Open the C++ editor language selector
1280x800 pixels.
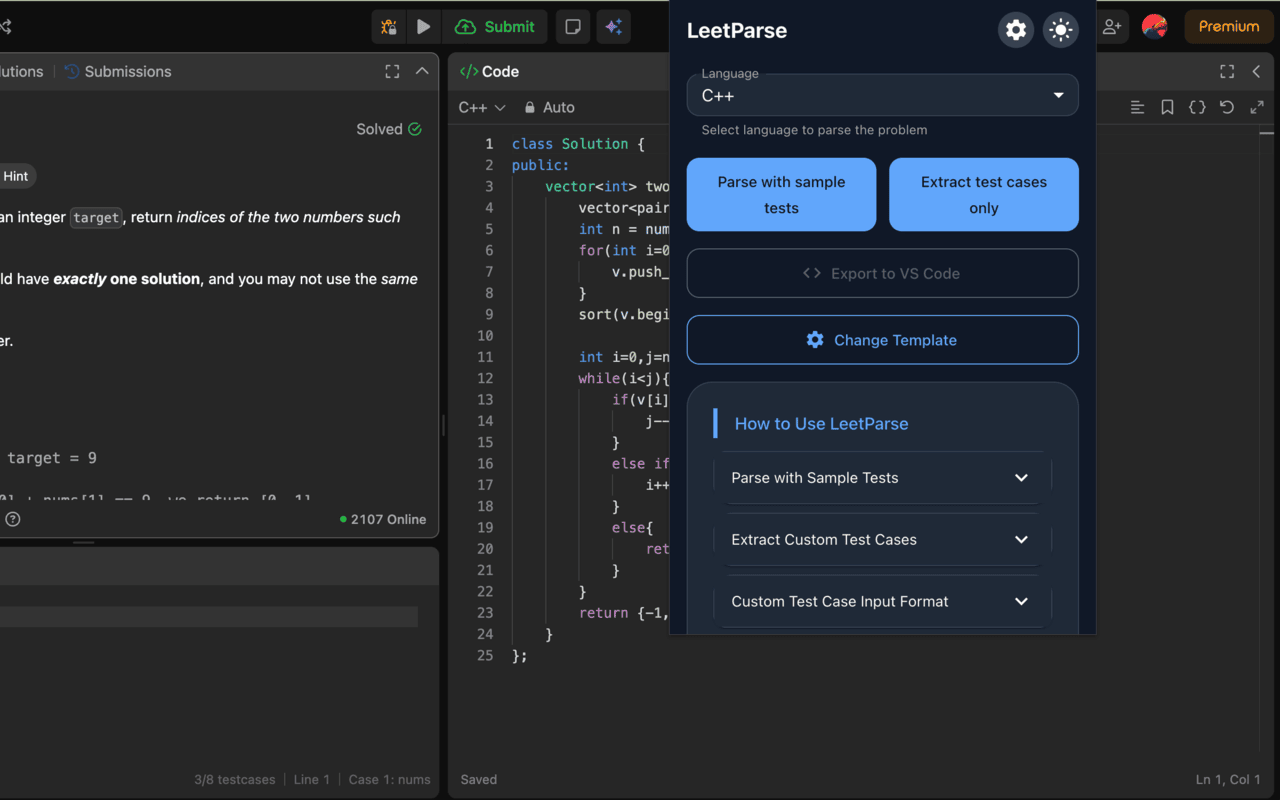pos(481,107)
